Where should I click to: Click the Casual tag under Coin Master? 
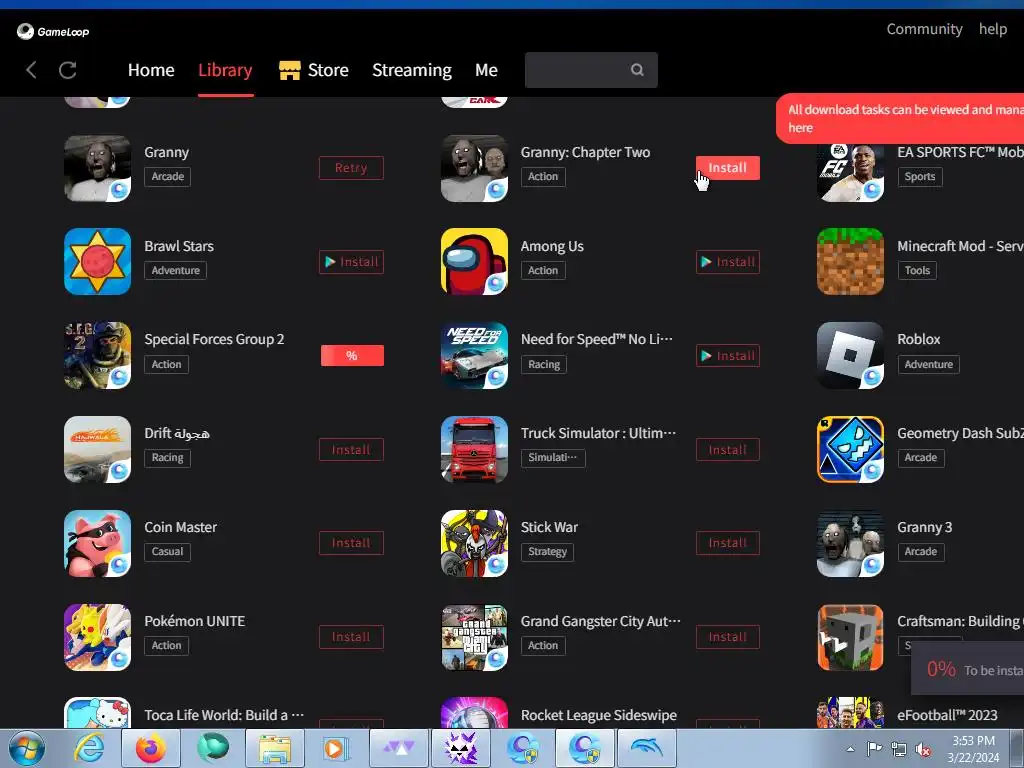(x=167, y=552)
